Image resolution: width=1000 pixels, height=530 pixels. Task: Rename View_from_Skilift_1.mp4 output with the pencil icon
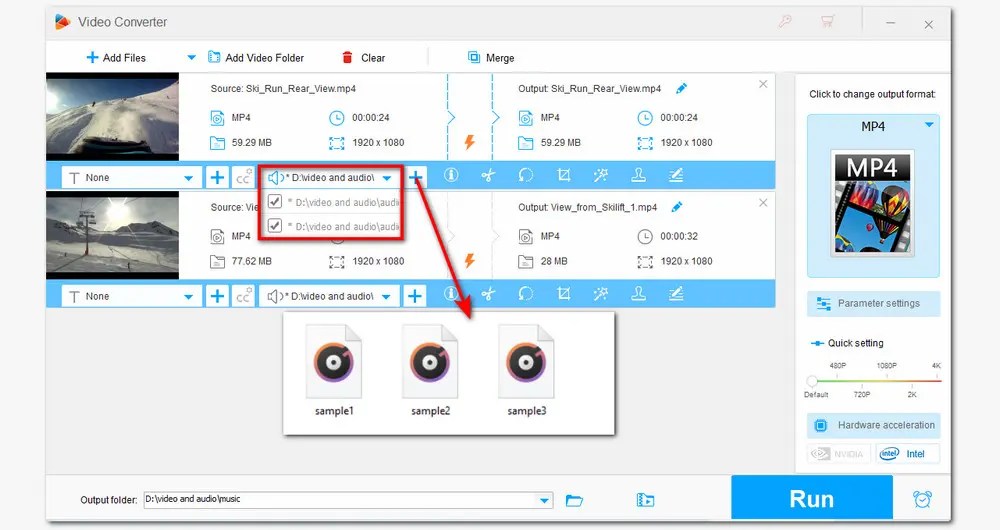[x=677, y=207]
